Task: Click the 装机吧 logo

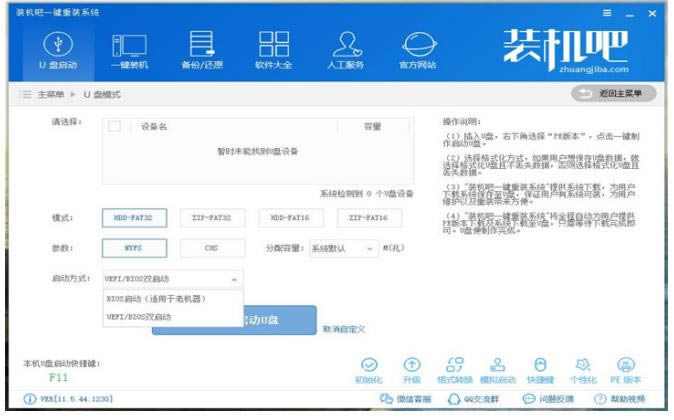Action: (566, 51)
